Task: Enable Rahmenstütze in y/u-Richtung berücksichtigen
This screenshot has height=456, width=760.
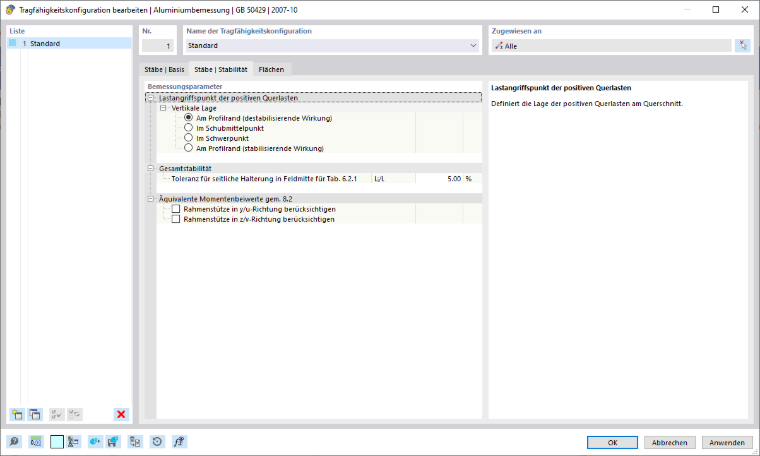Action: pyautogui.click(x=176, y=209)
